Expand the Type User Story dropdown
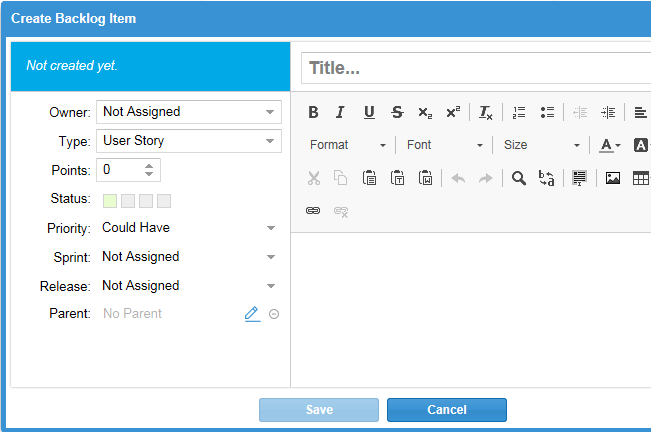This screenshot has width=651, height=432. point(188,141)
